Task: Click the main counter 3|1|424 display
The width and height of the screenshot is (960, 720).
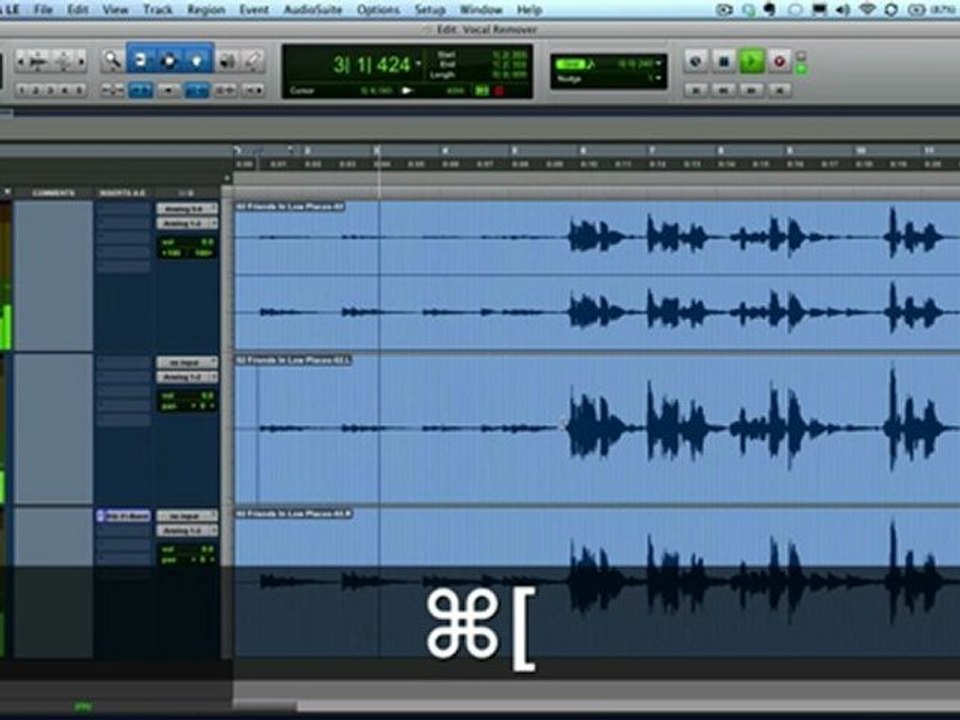Action: (371, 64)
